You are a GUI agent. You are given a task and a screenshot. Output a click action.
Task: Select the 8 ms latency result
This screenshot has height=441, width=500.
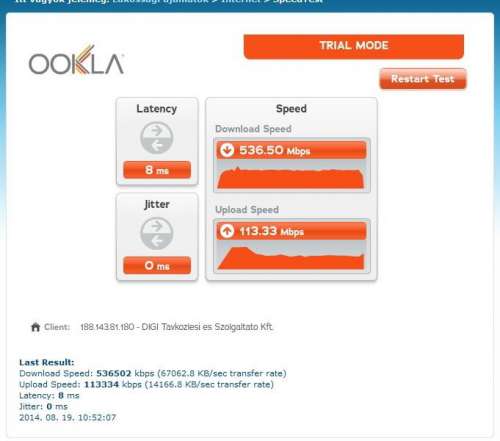point(157,170)
